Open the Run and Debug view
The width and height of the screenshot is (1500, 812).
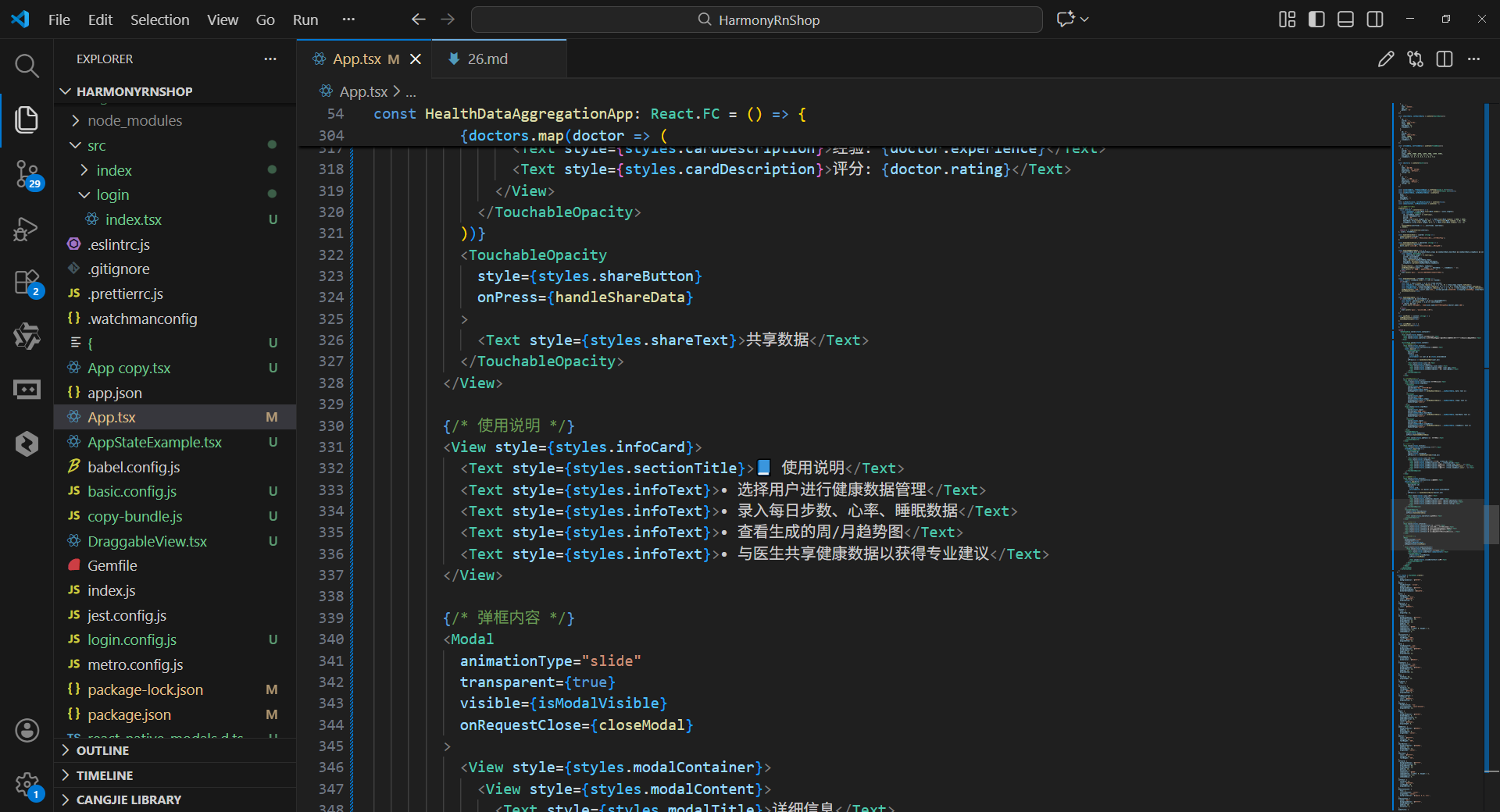pos(27,229)
